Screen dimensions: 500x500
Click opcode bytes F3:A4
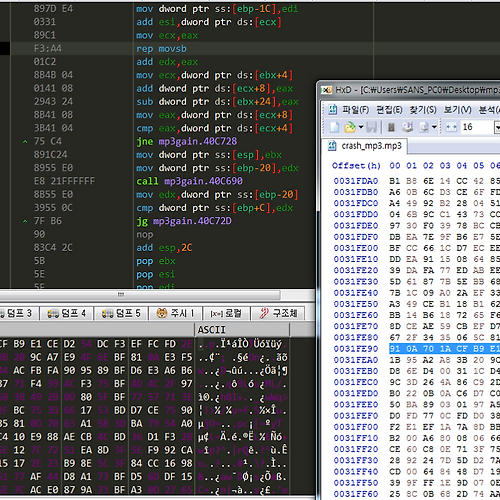pos(48,49)
